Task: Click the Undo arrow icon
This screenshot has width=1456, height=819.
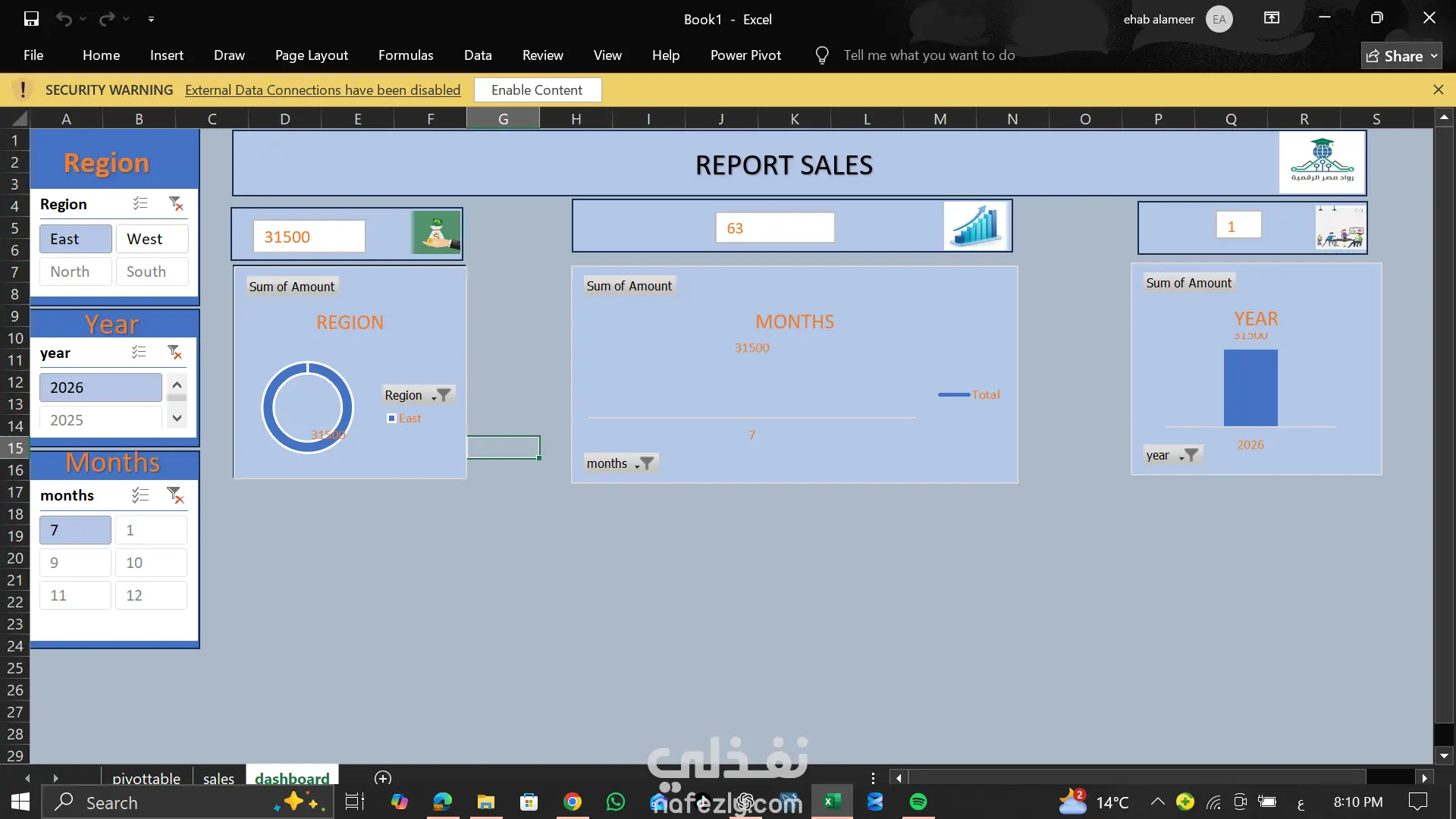Action: coord(64,19)
